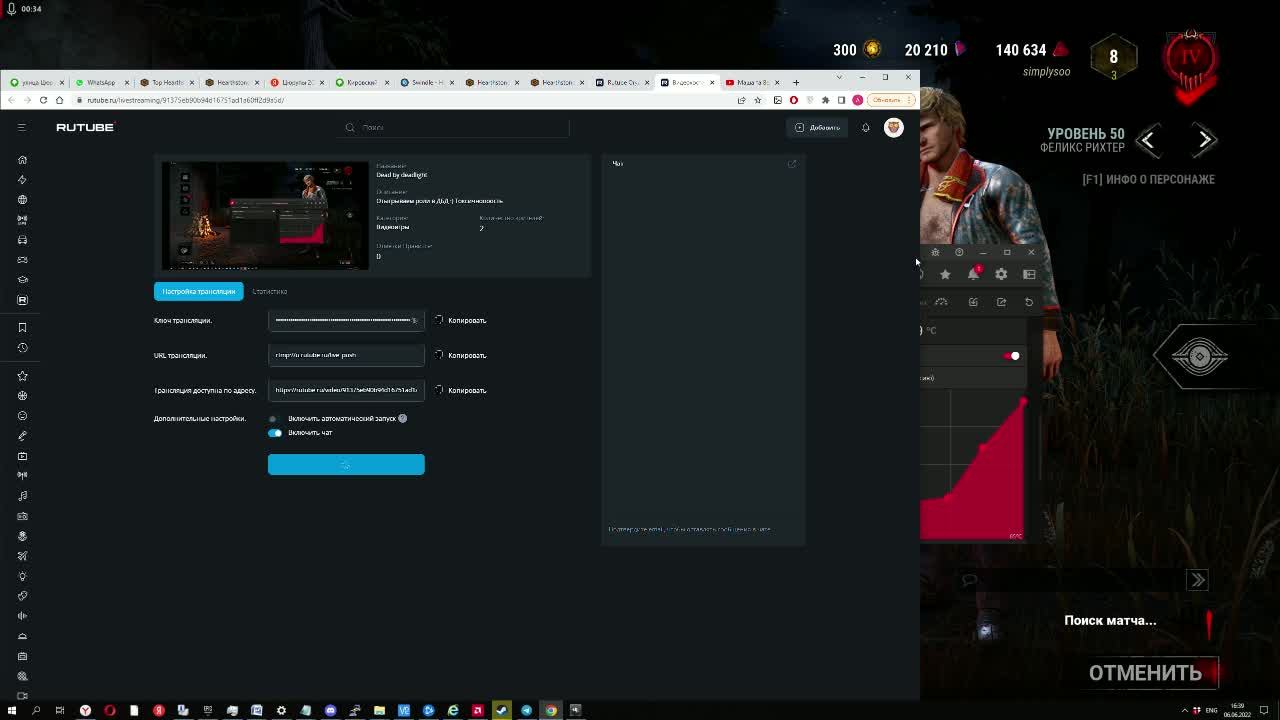Reload the page in Chrome
This screenshot has width=1280, height=720.
[x=43, y=100]
